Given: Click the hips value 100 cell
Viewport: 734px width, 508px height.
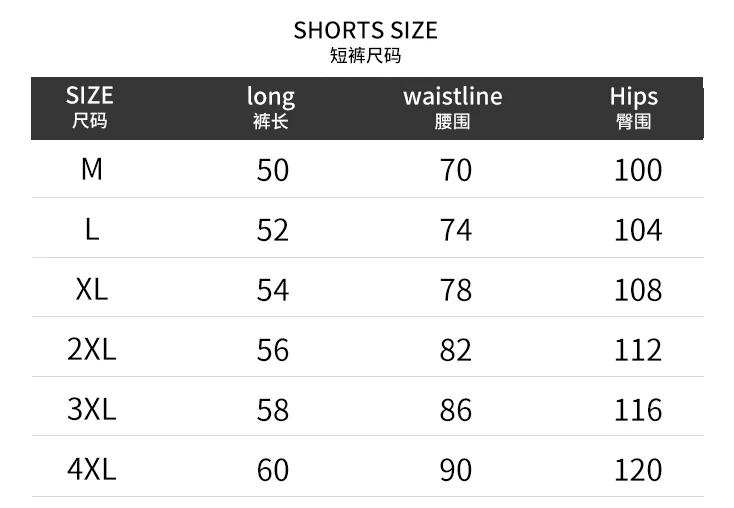Looking at the screenshot, I should pyautogui.click(x=638, y=170).
